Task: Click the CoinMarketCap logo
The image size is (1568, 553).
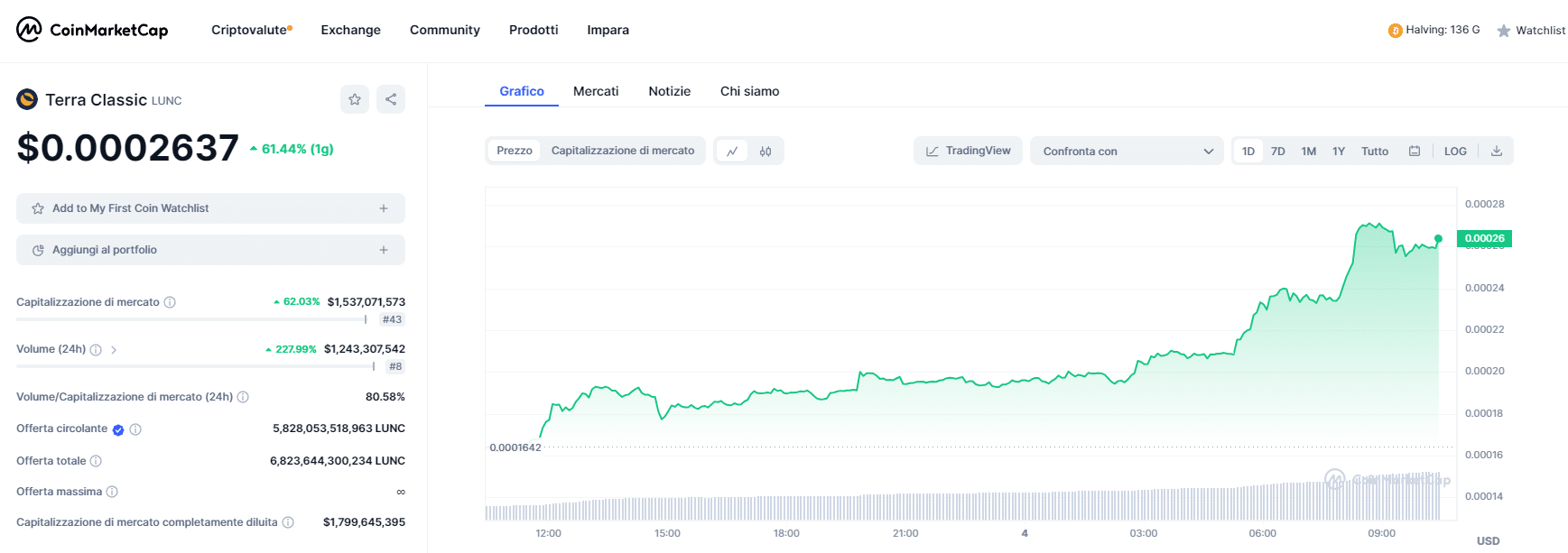Action: (92, 30)
